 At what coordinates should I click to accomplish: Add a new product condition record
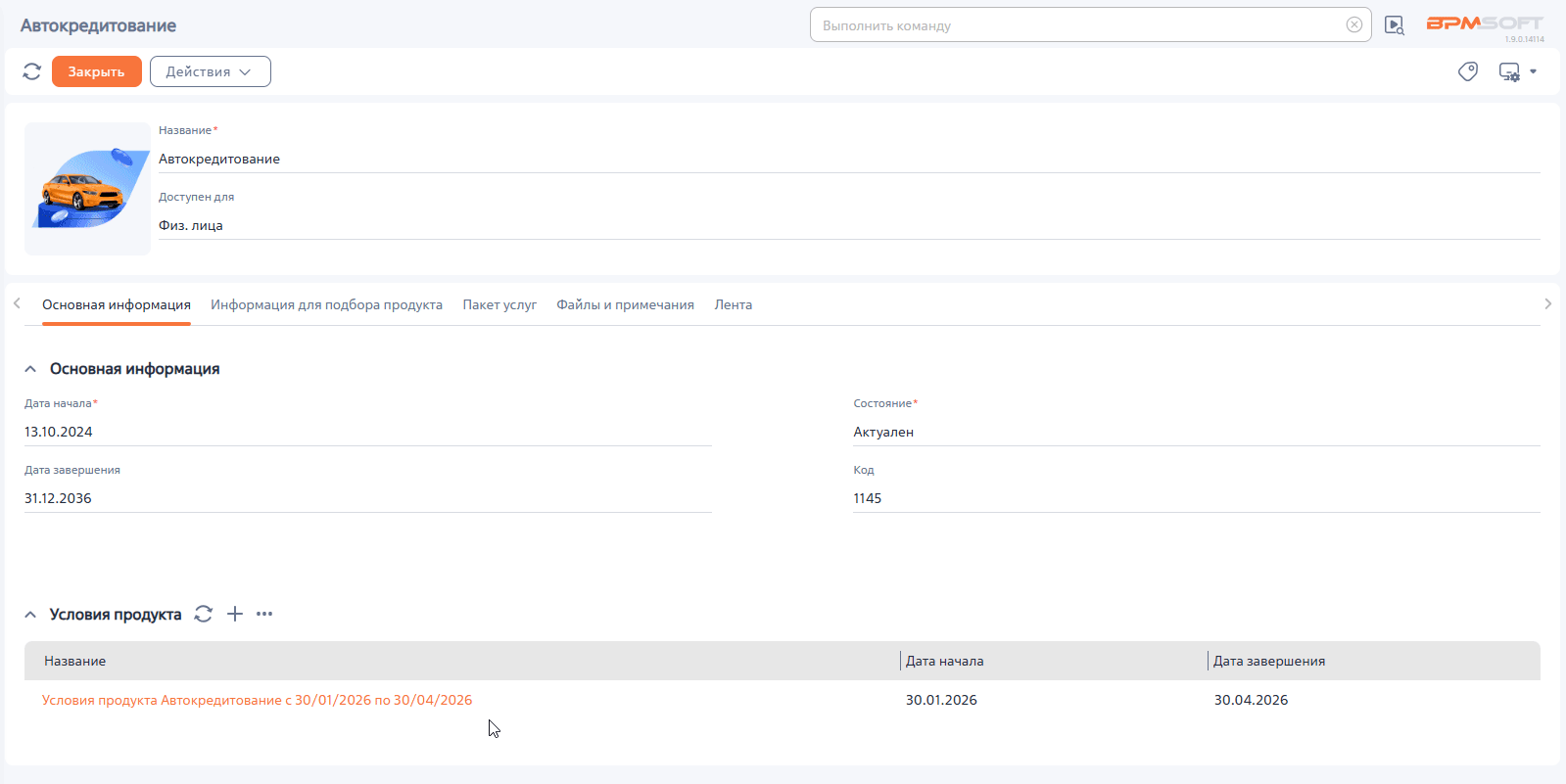pyautogui.click(x=235, y=614)
